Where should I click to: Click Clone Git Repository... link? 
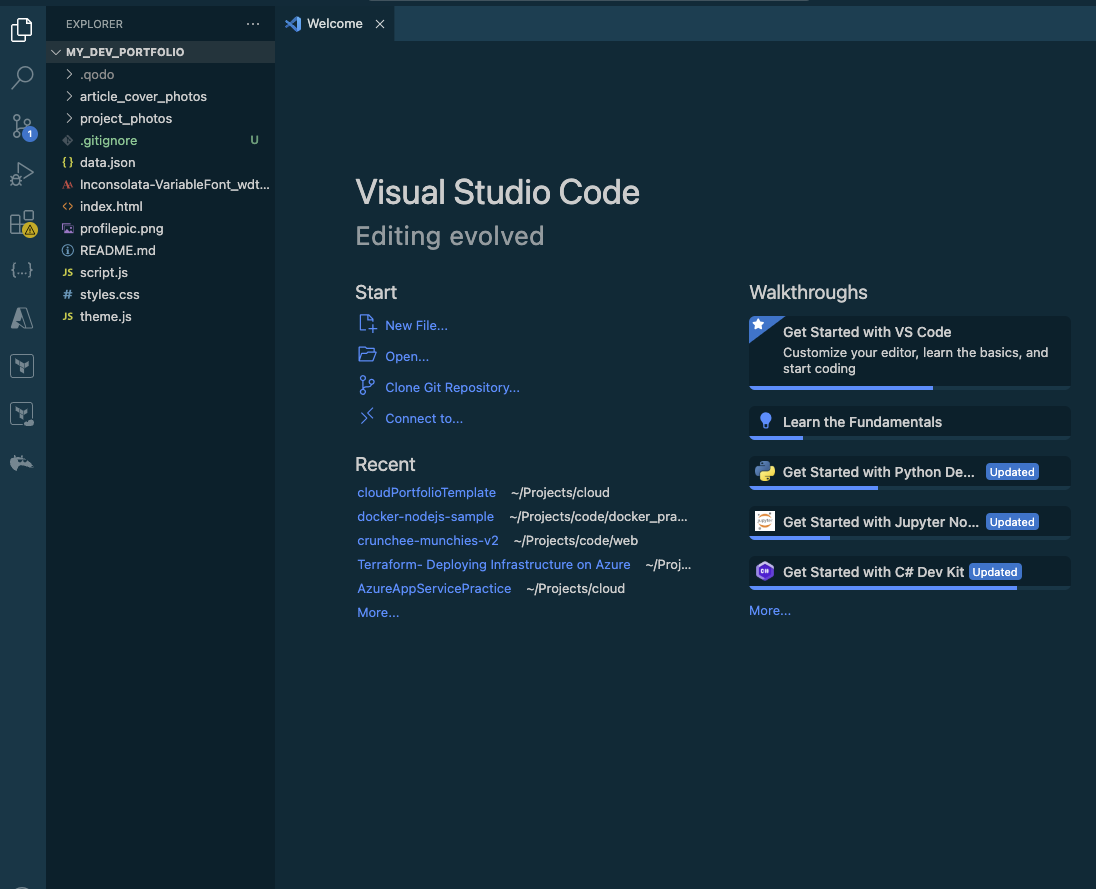tap(452, 387)
